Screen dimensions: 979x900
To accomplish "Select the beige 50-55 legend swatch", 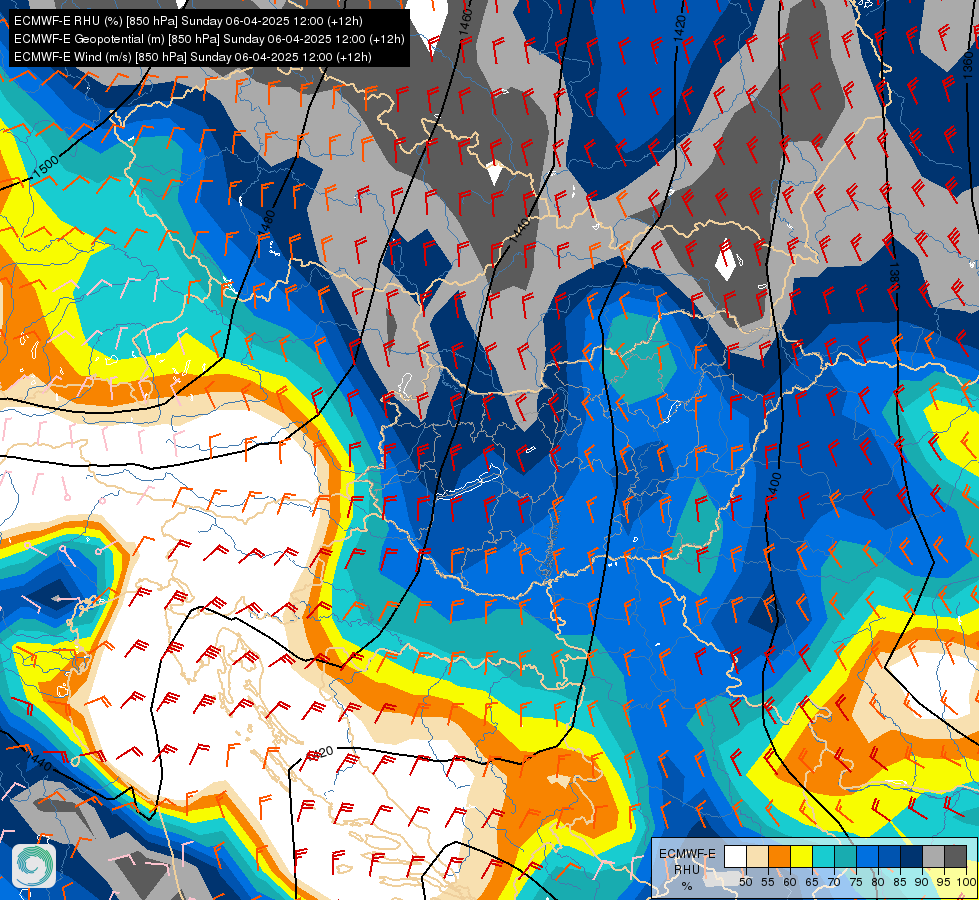I will pos(757,856).
